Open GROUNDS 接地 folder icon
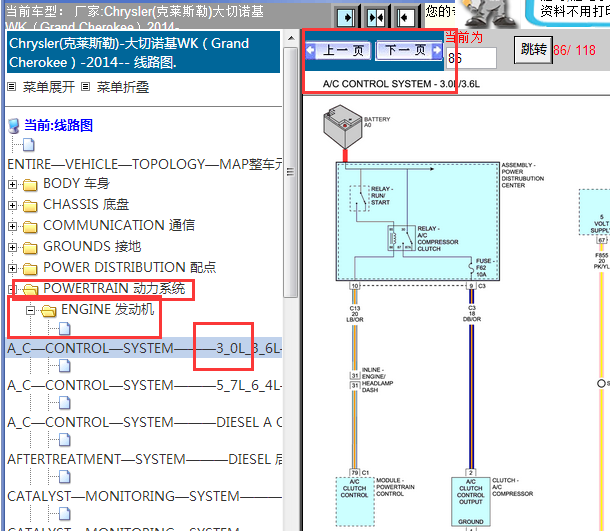 (30, 247)
